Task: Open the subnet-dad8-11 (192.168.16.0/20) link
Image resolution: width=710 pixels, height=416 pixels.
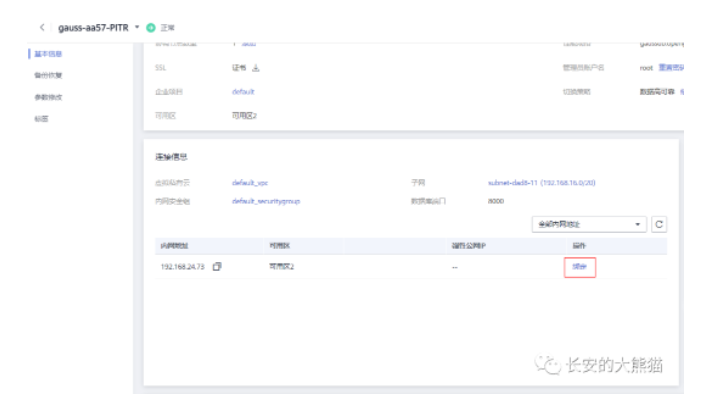Action: [542, 183]
